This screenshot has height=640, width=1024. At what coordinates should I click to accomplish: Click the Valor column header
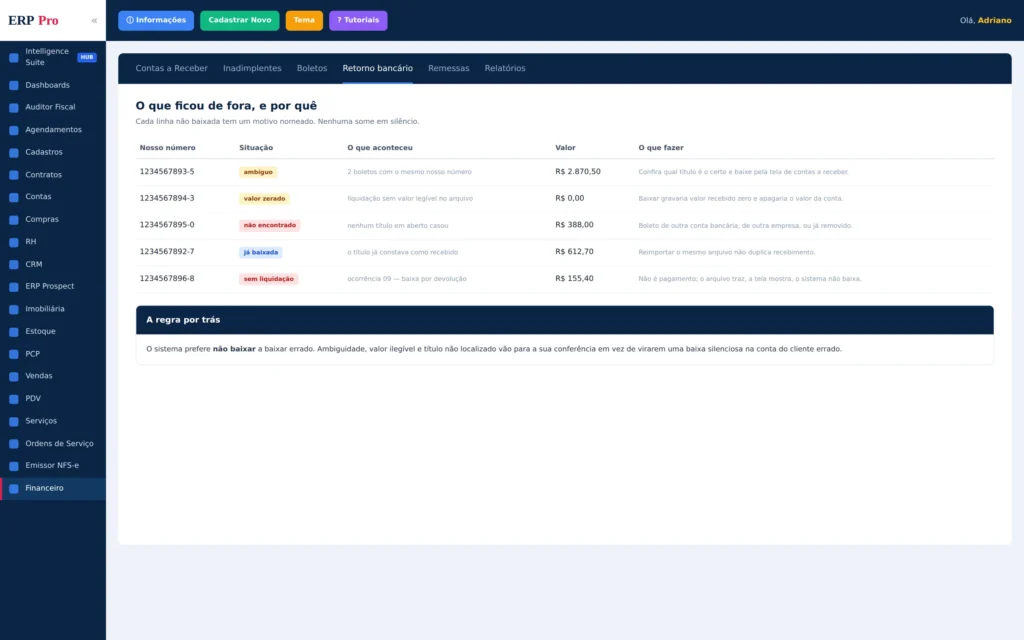566,148
